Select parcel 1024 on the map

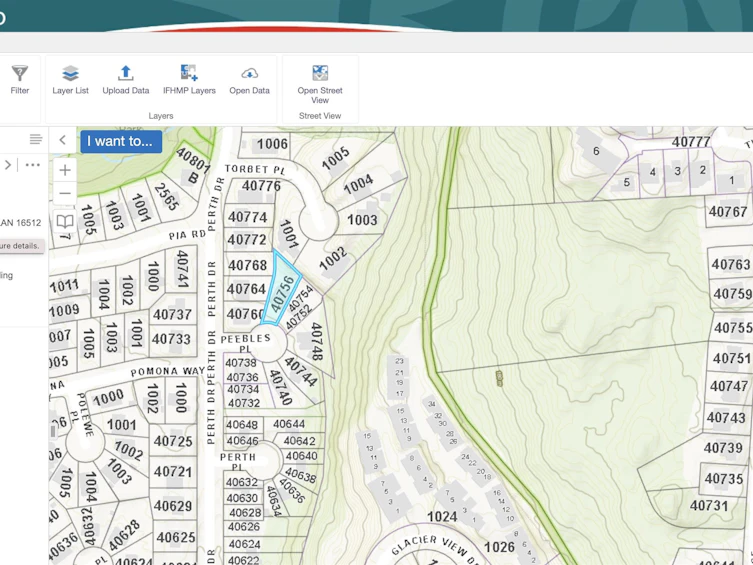click(442, 517)
